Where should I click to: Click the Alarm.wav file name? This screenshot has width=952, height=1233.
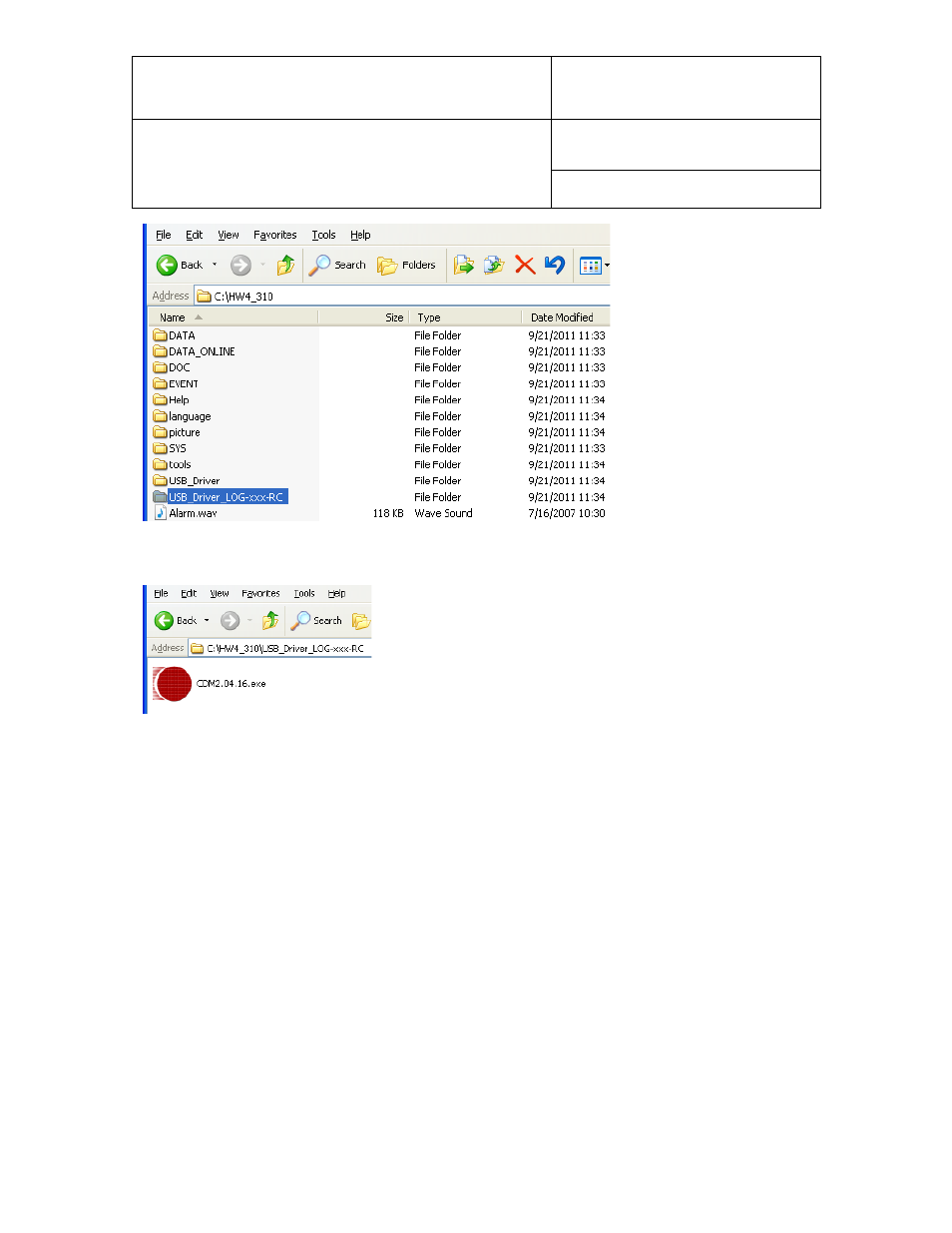click(x=193, y=513)
